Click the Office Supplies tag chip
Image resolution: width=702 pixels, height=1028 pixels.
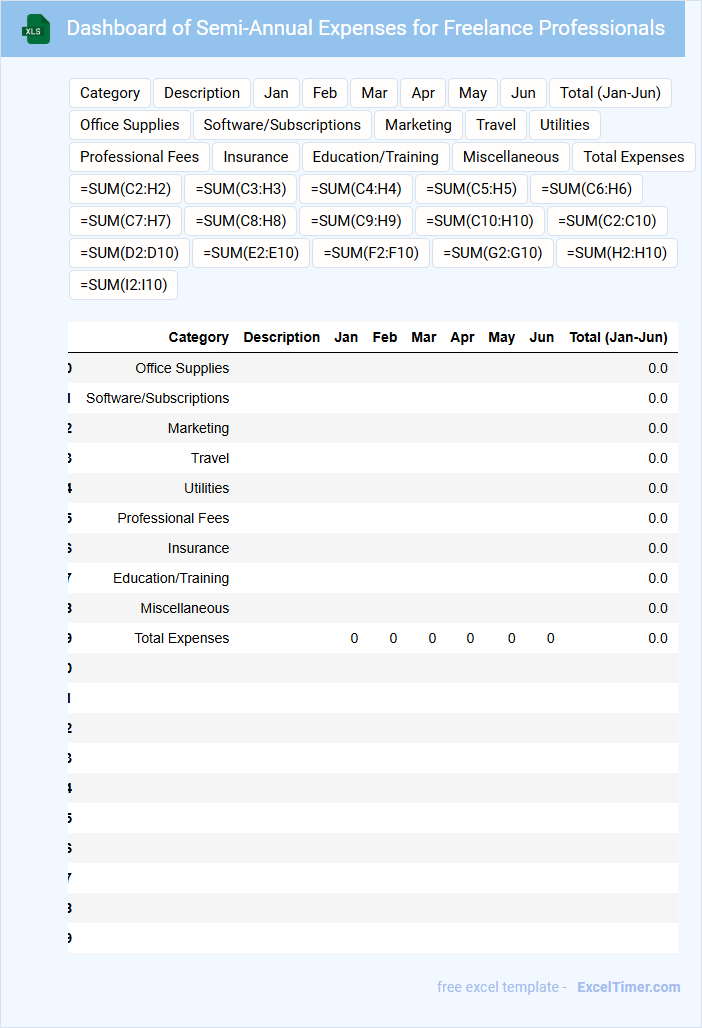pos(130,125)
